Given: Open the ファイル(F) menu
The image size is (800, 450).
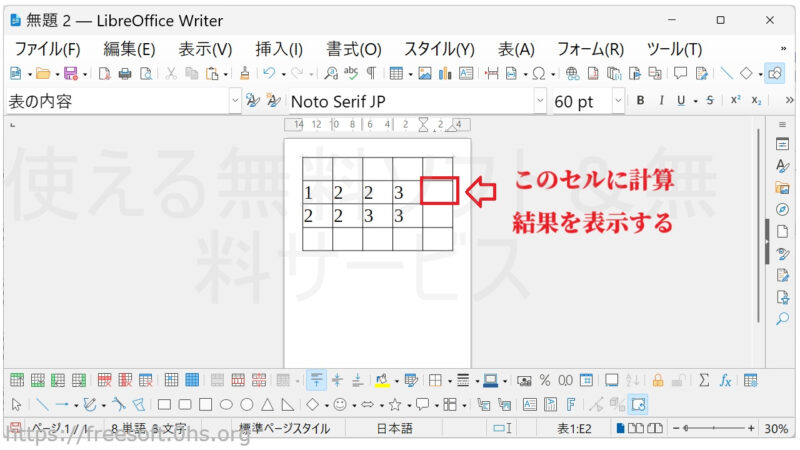Looking at the screenshot, I should tap(47, 49).
